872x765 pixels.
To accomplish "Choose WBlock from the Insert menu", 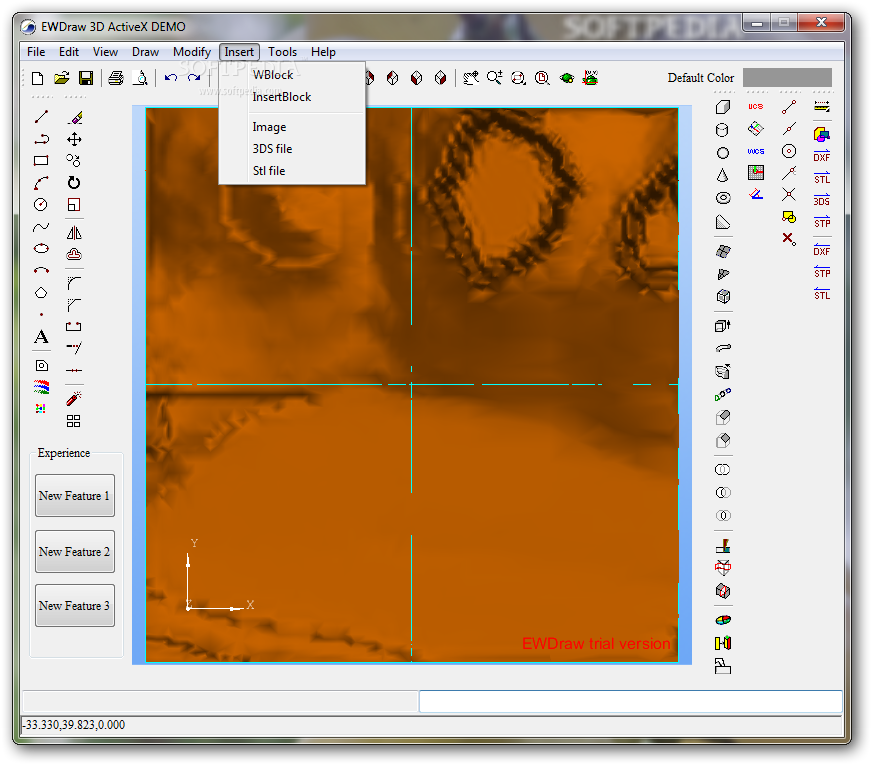I will click(x=272, y=75).
